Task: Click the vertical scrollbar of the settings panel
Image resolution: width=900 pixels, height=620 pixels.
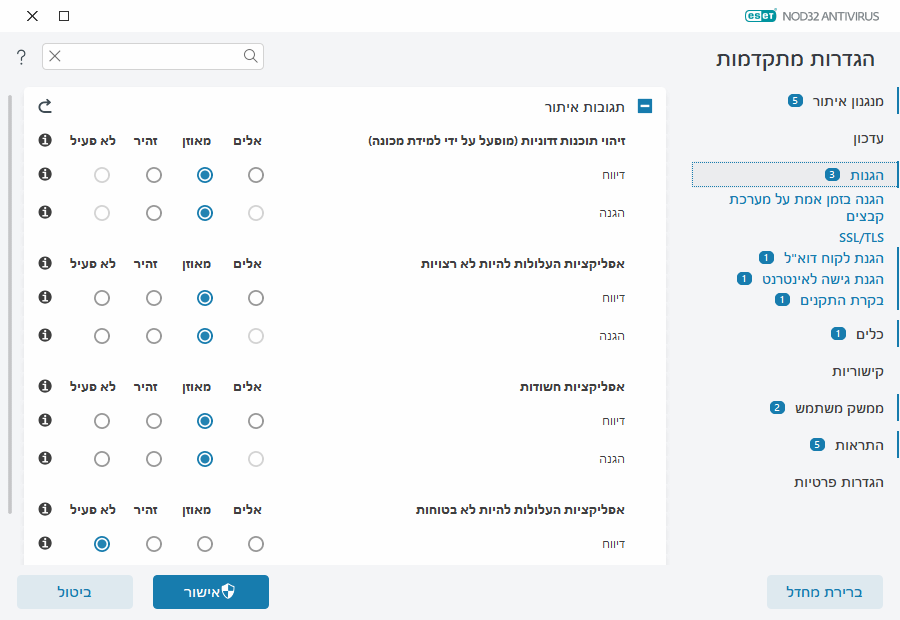Action: point(11,300)
